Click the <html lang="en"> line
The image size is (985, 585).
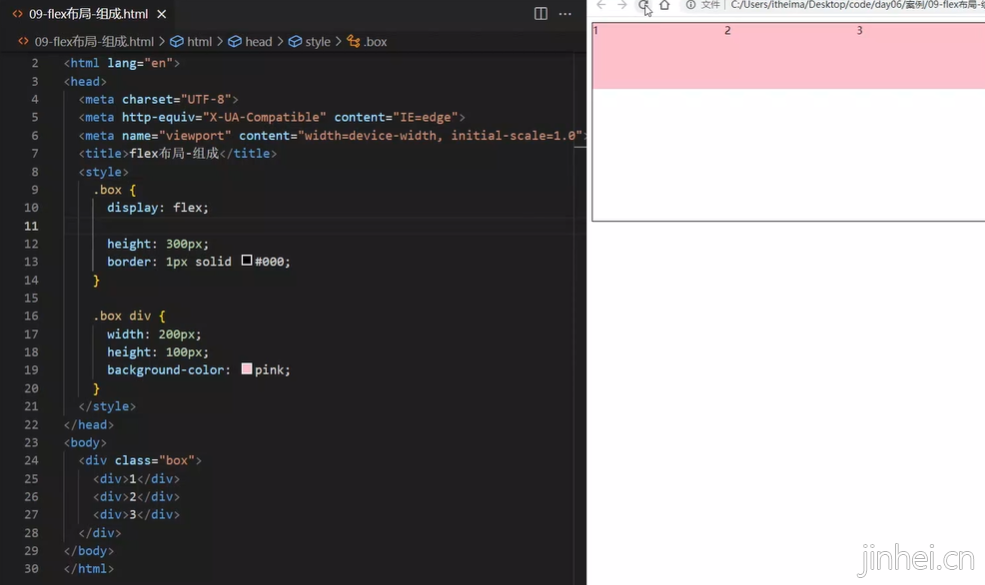pos(122,63)
